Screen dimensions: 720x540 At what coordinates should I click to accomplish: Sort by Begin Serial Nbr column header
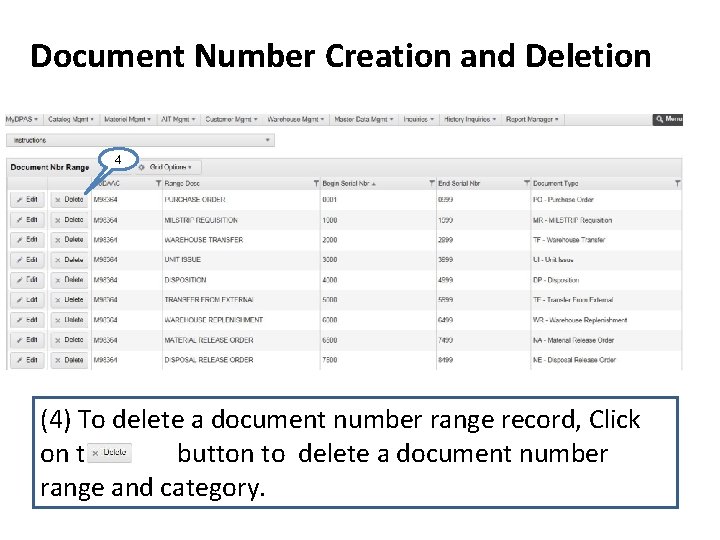pos(349,183)
